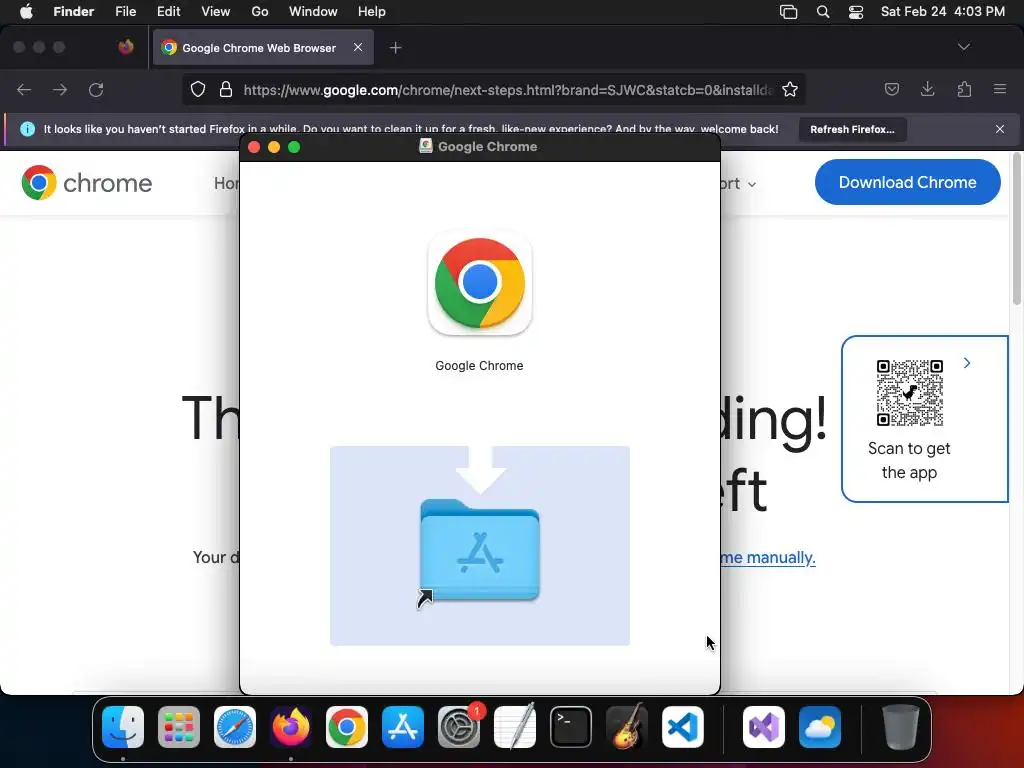This screenshot has width=1024, height=768.
Task: Open Launchpad in the Dock
Action: (178, 727)
